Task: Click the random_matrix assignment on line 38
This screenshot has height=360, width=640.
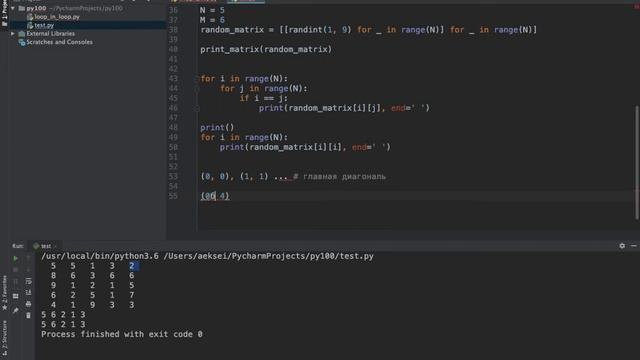Action: 369,30
